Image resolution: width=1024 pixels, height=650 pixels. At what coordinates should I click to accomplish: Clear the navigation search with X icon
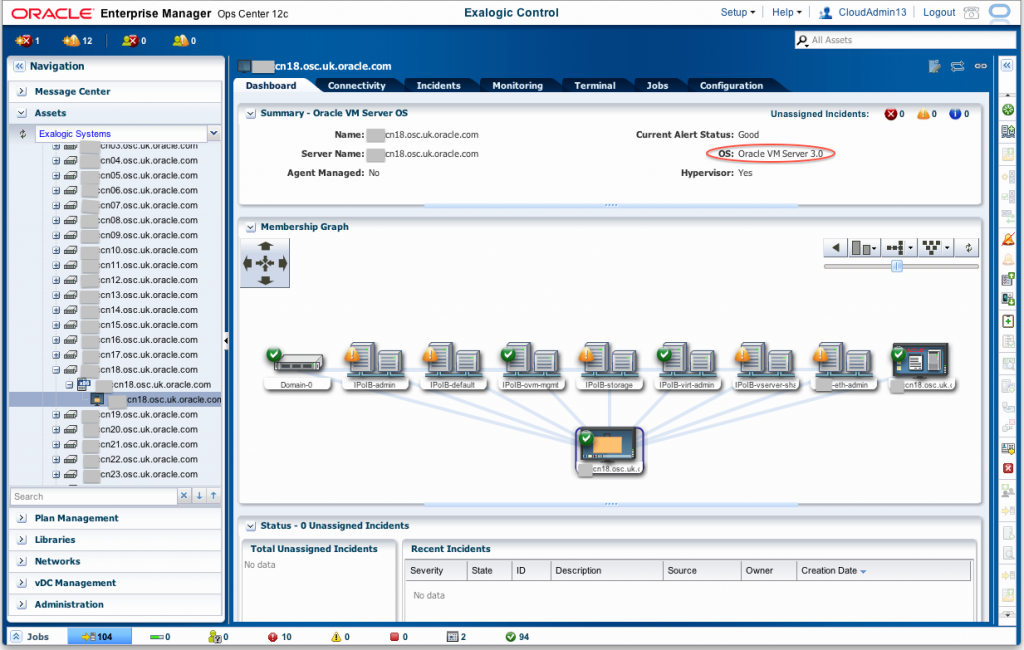[184, 496]
